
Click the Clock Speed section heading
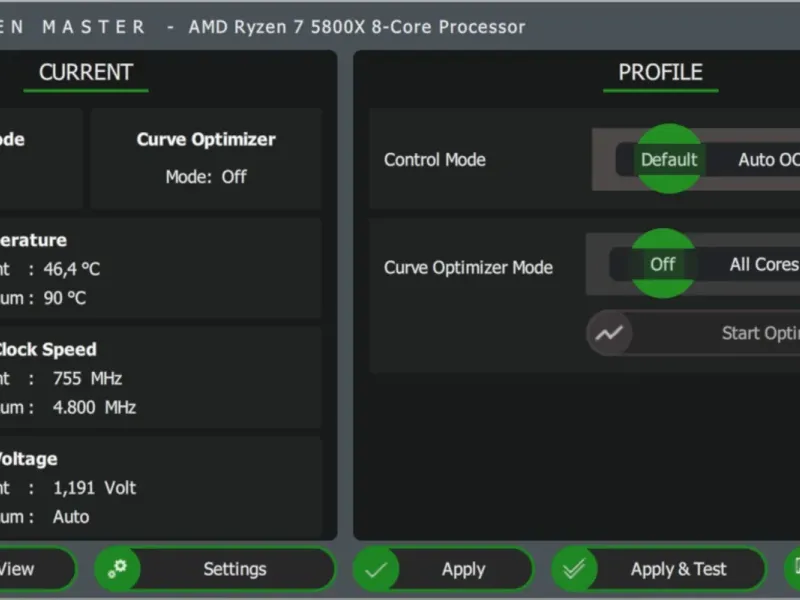[x=47, y=349]
